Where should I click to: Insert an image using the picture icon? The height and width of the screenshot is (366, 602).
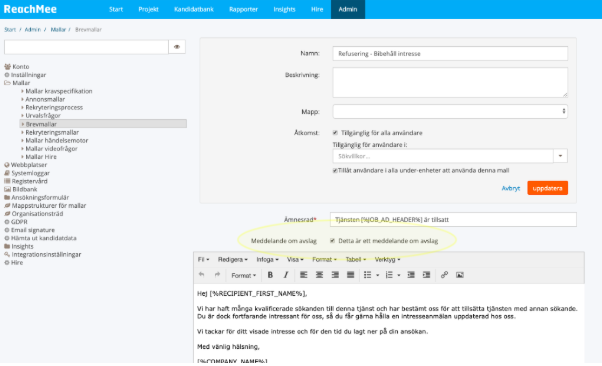[460, 275]
